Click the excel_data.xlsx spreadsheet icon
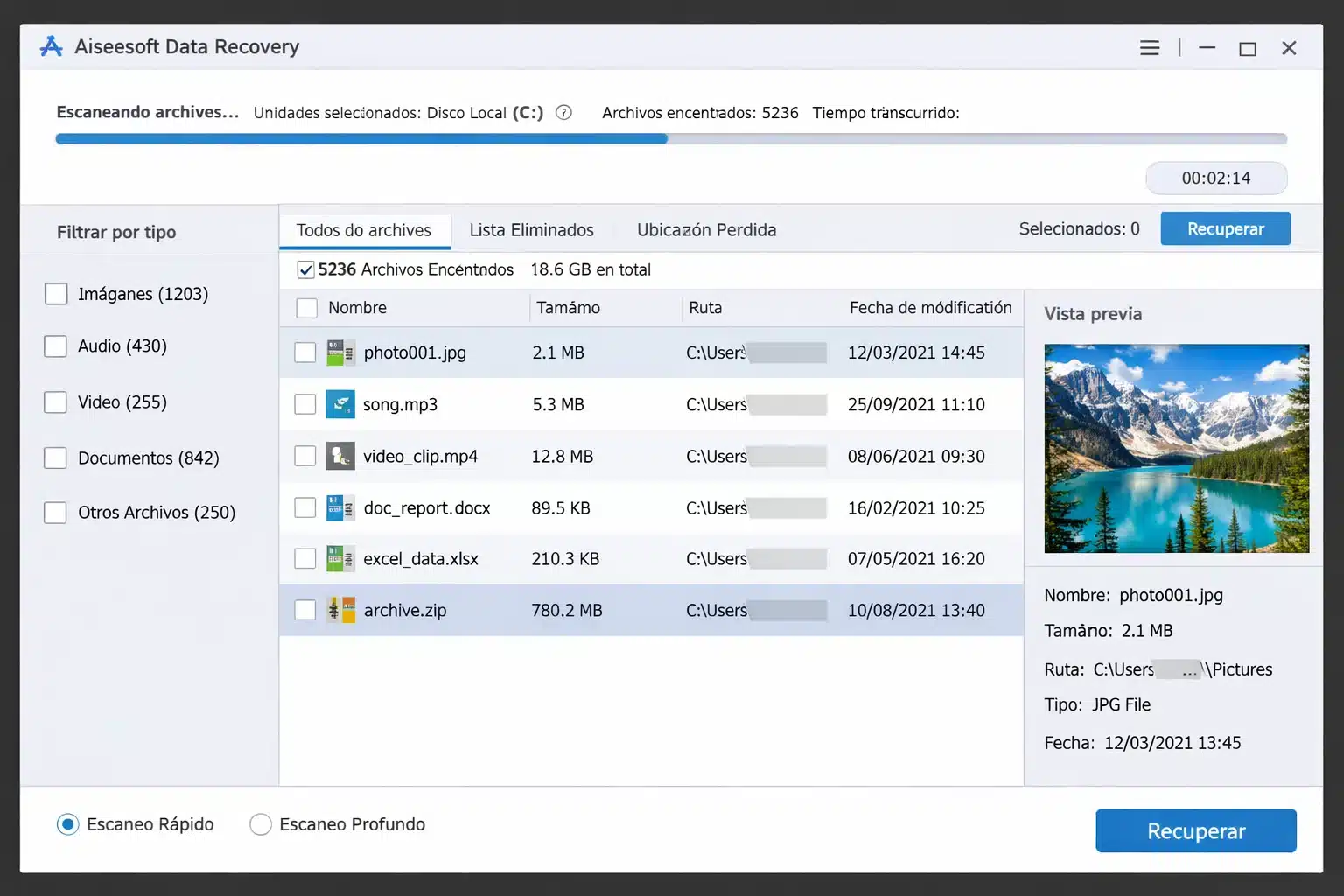The width and height of the screenshot is (1344, 896). pyautogui.click(x=340, y=558)
